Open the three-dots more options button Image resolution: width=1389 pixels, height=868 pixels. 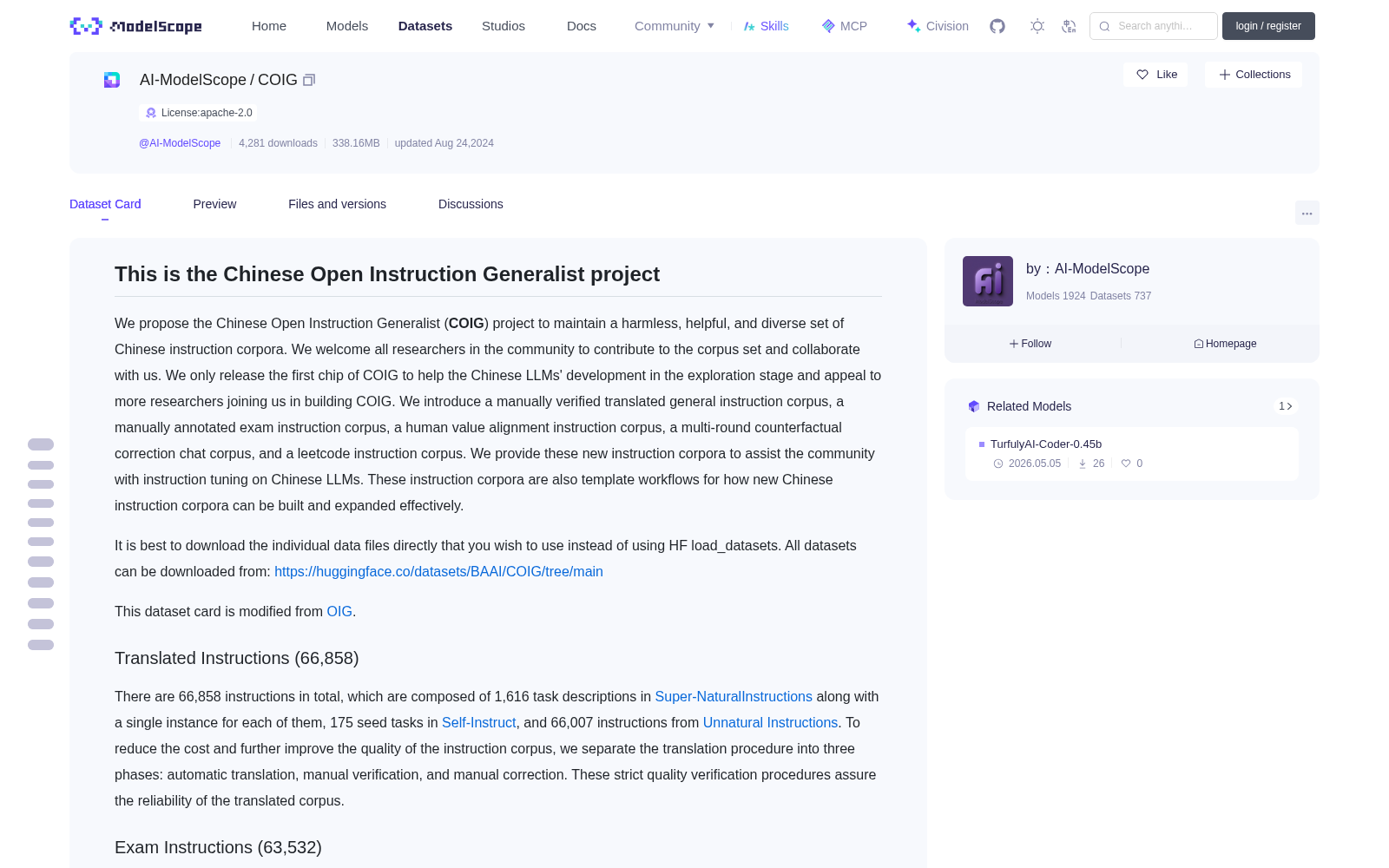[x=1307, y=213]
